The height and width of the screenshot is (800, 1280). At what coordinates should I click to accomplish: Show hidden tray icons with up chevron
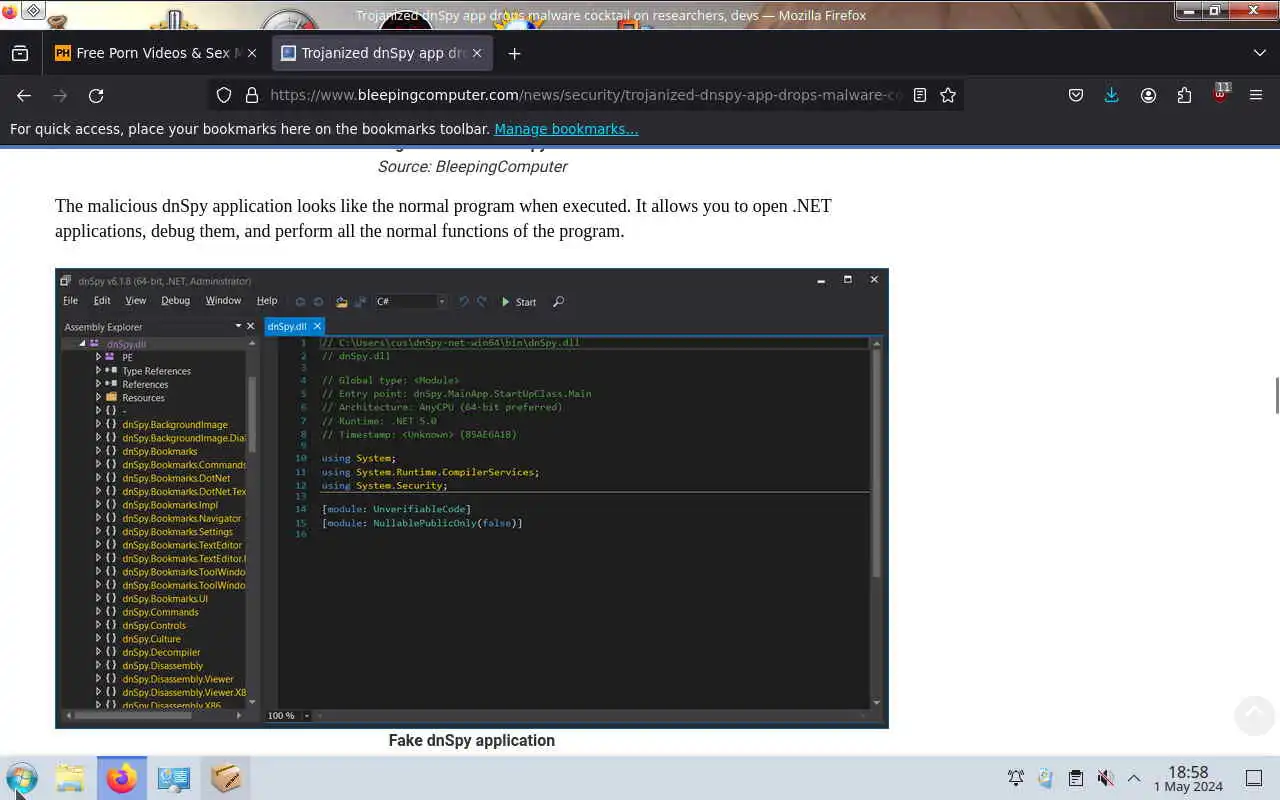coord(1134,778)
